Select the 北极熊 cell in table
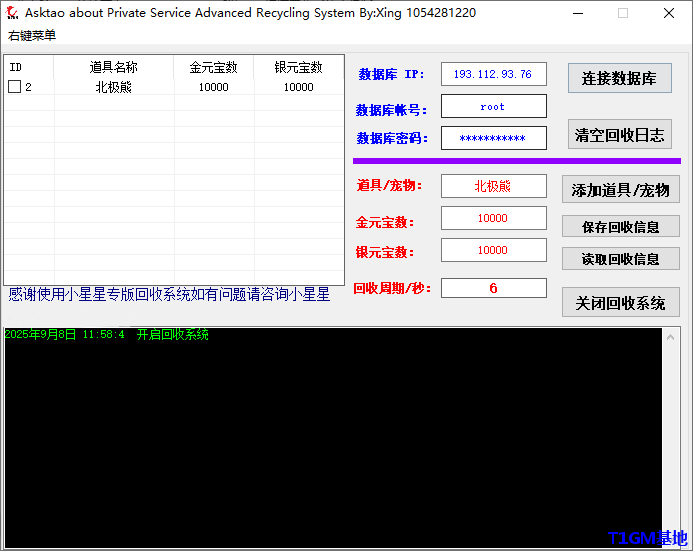 point(114,87)
